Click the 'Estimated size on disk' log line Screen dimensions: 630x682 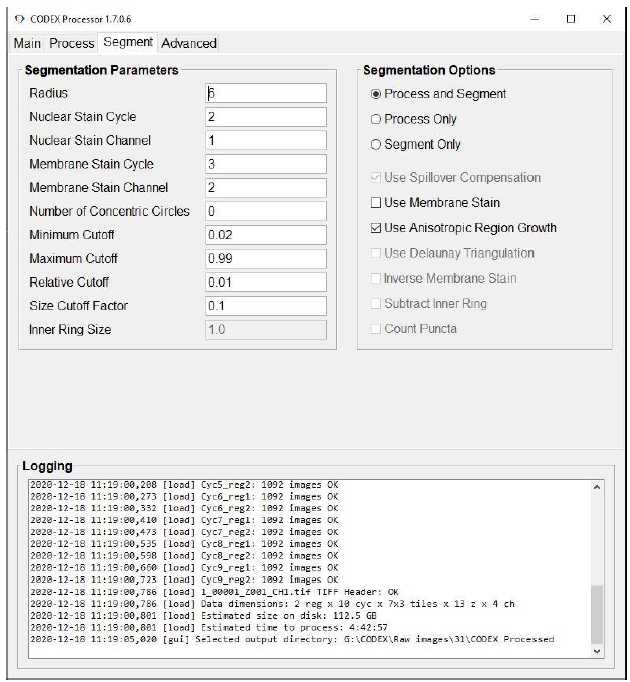[x=203, y=616]
